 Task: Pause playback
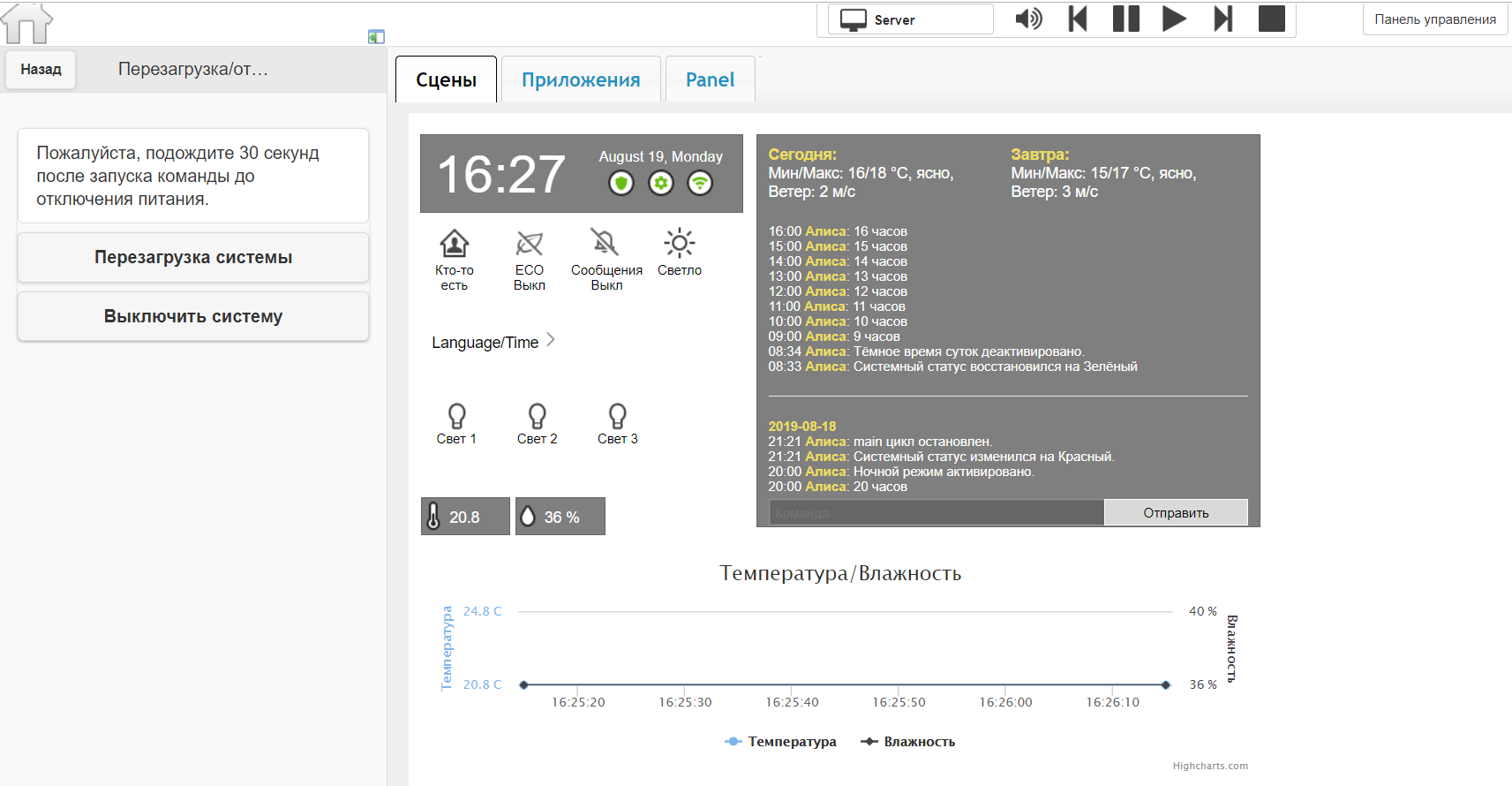click(1126, 19)
